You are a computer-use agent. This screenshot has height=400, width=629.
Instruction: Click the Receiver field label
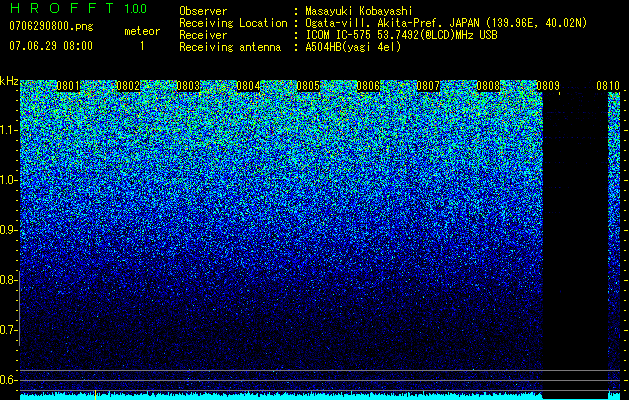click(203, 35)
